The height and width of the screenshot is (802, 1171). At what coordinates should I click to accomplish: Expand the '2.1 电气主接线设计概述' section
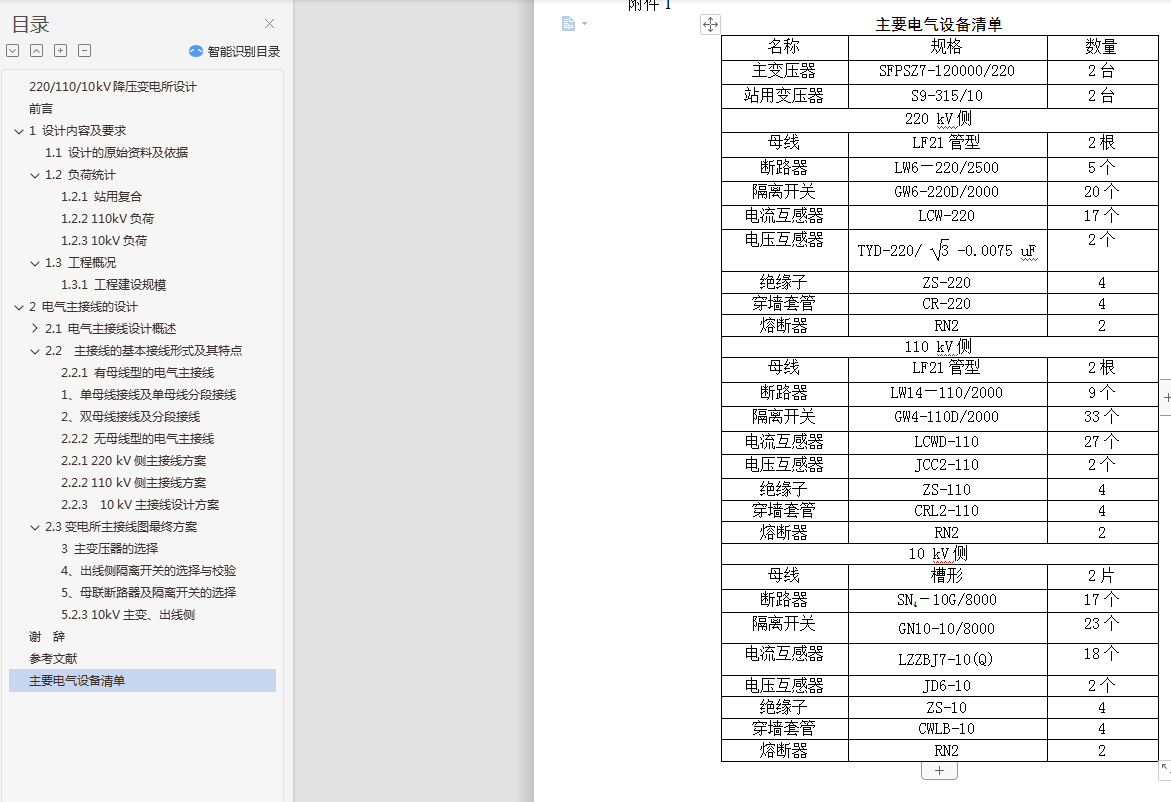(34, 329)
